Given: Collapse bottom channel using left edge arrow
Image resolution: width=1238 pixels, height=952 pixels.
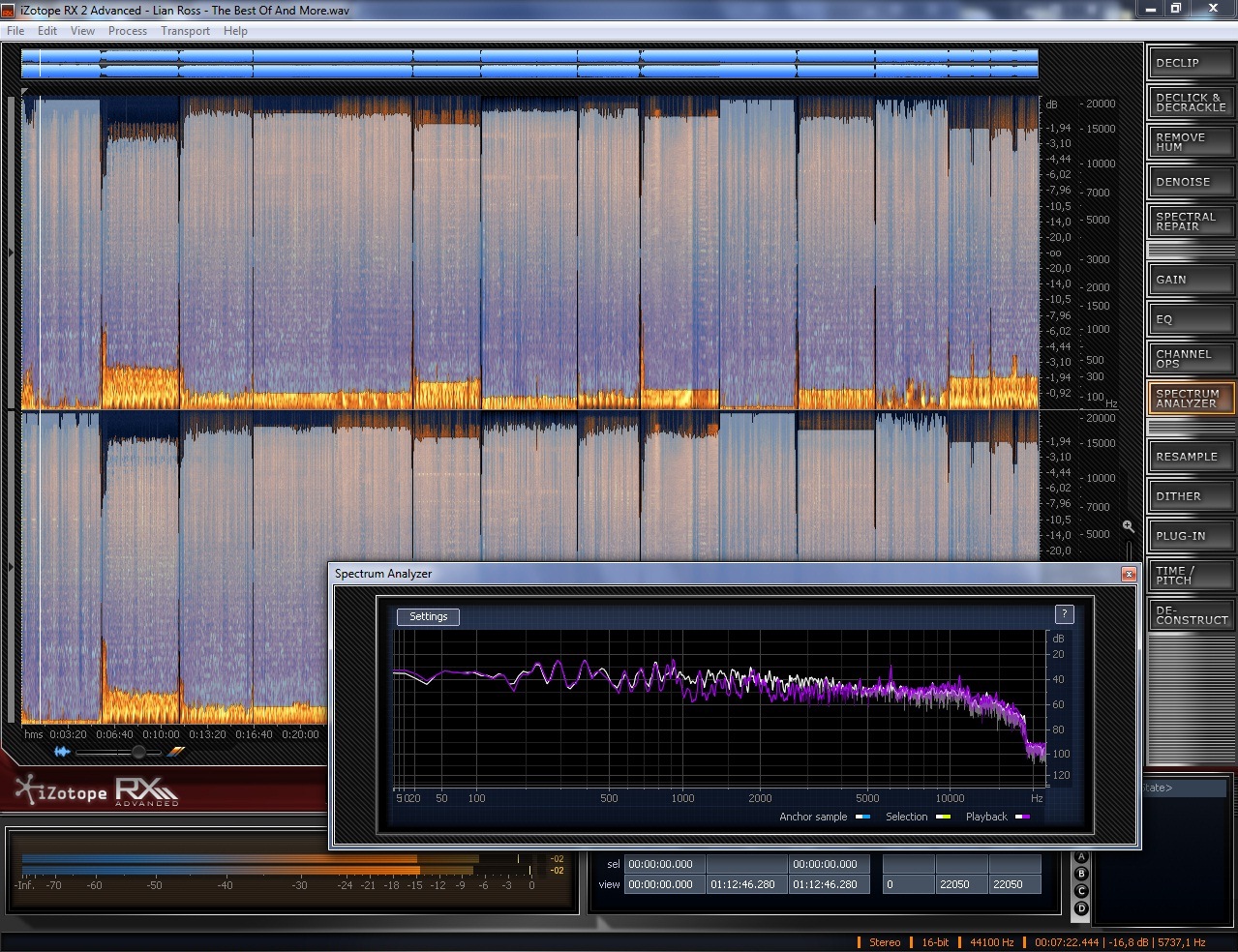Looking at the screenshot, I should pyautogui.click(x=11, y=567).
